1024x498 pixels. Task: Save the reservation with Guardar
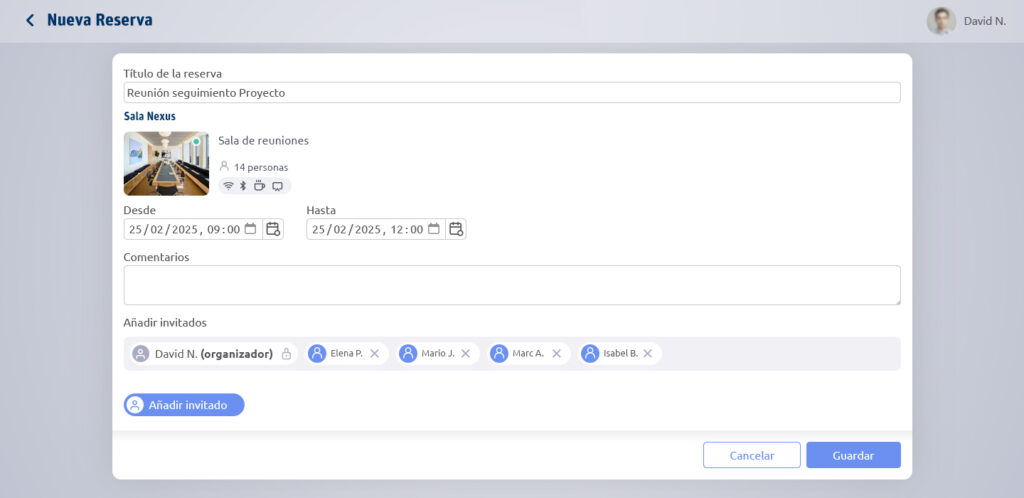(x=853, y=455)
